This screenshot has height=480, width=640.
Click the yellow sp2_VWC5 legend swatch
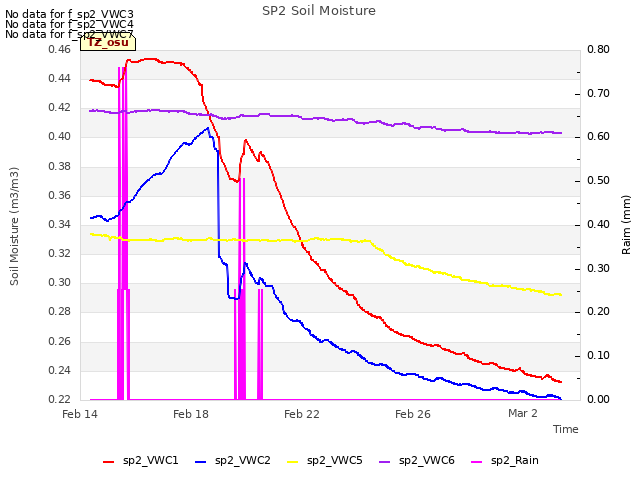(x=293, y=462)
